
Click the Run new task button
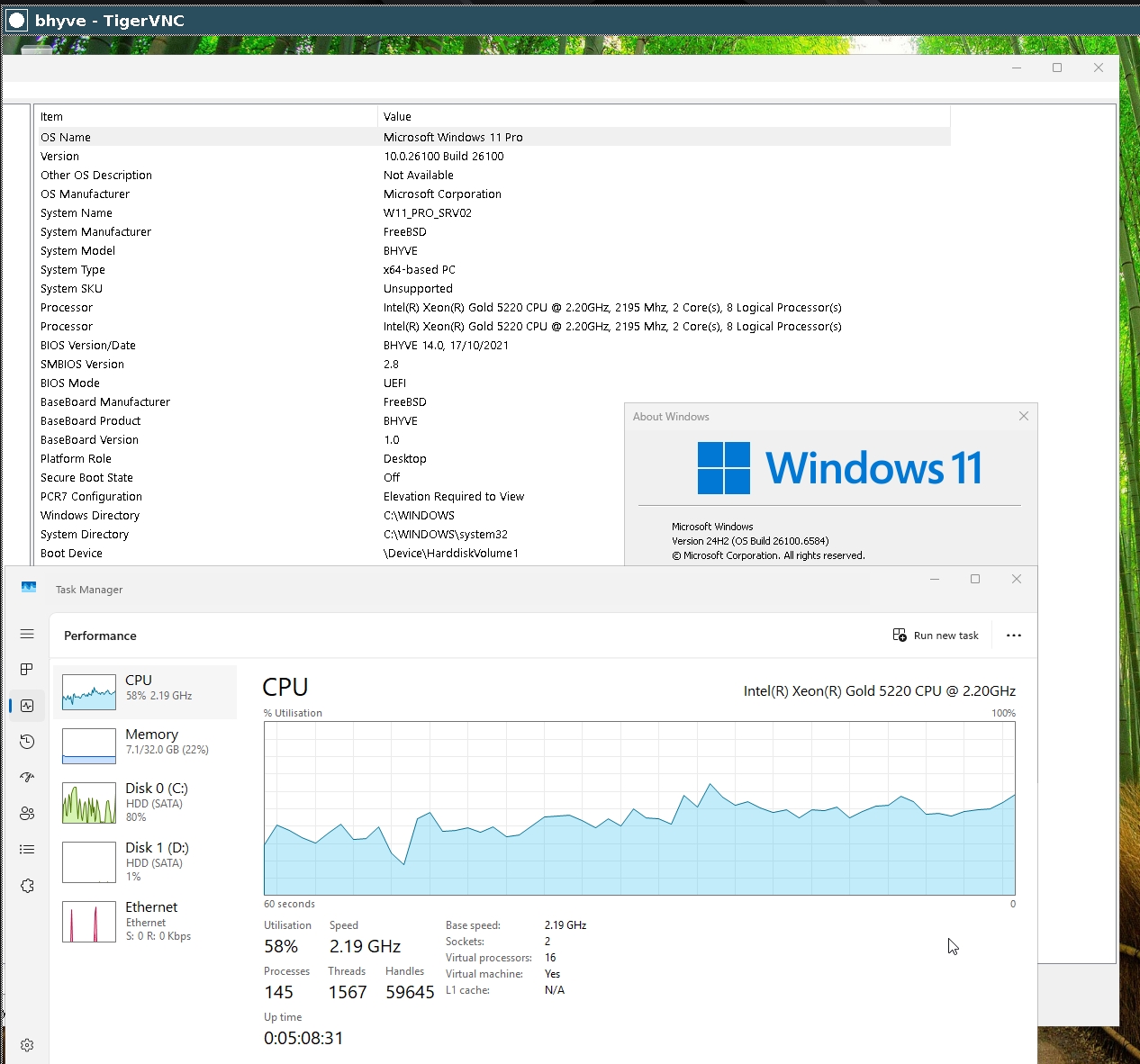(936, 636)
